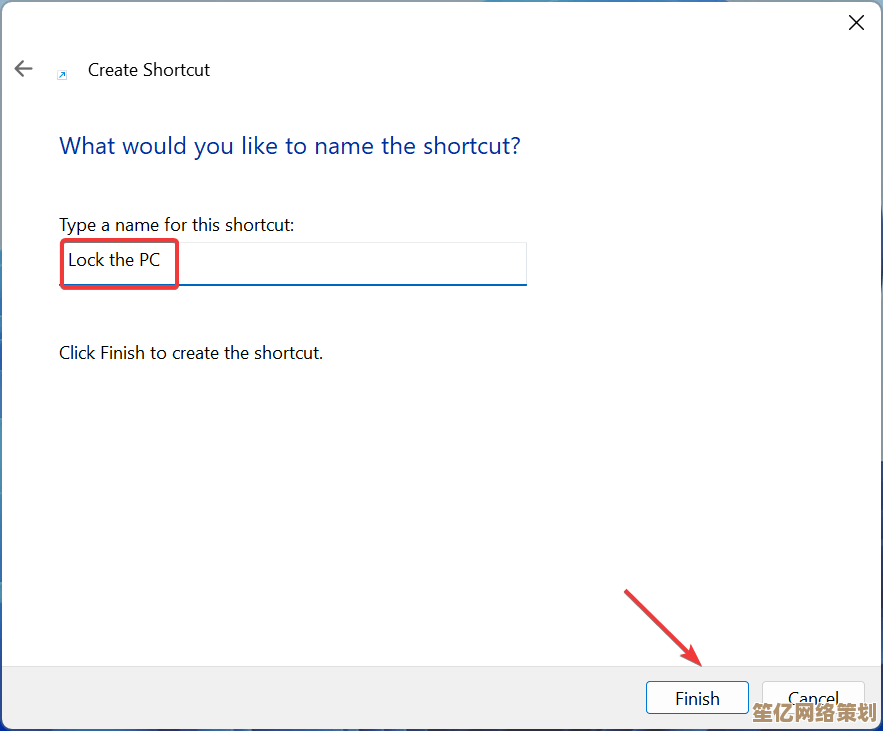Place the cursor after "PC" in the name field
This screenshot has height=731, width=883.
point(162,260)
